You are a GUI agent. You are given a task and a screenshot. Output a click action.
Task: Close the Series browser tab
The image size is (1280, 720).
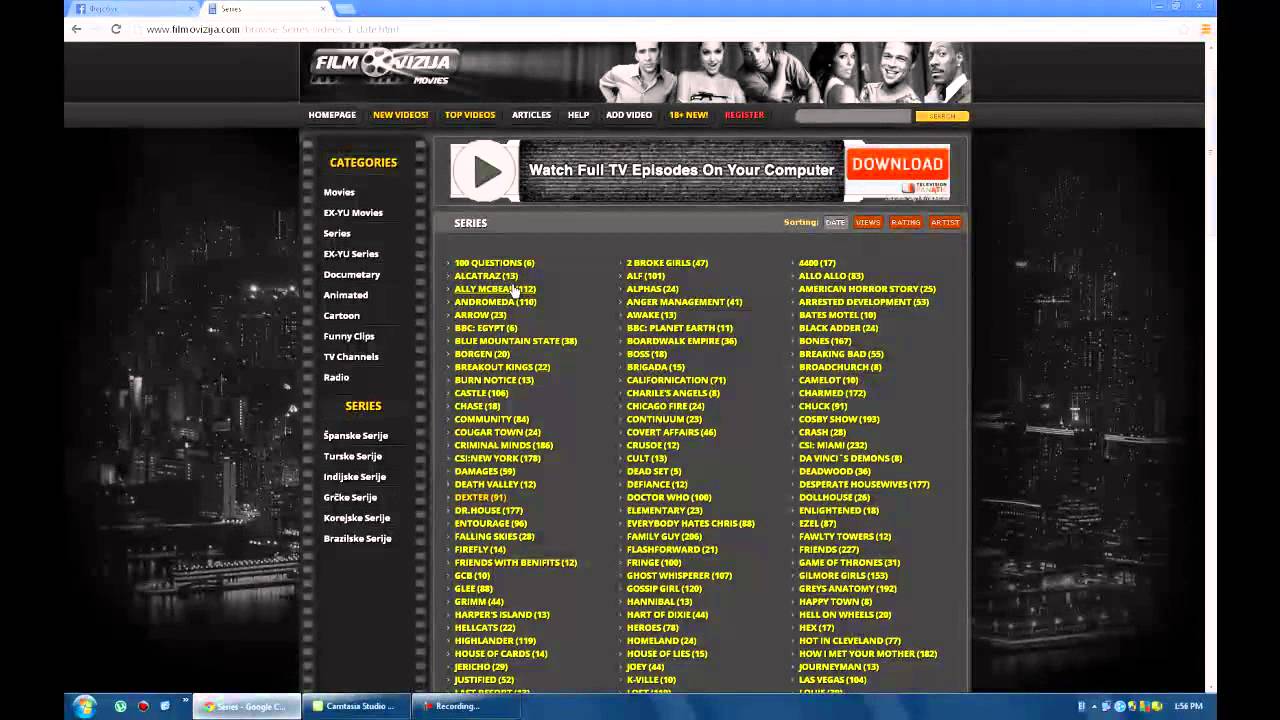click(x=324, y=9)
